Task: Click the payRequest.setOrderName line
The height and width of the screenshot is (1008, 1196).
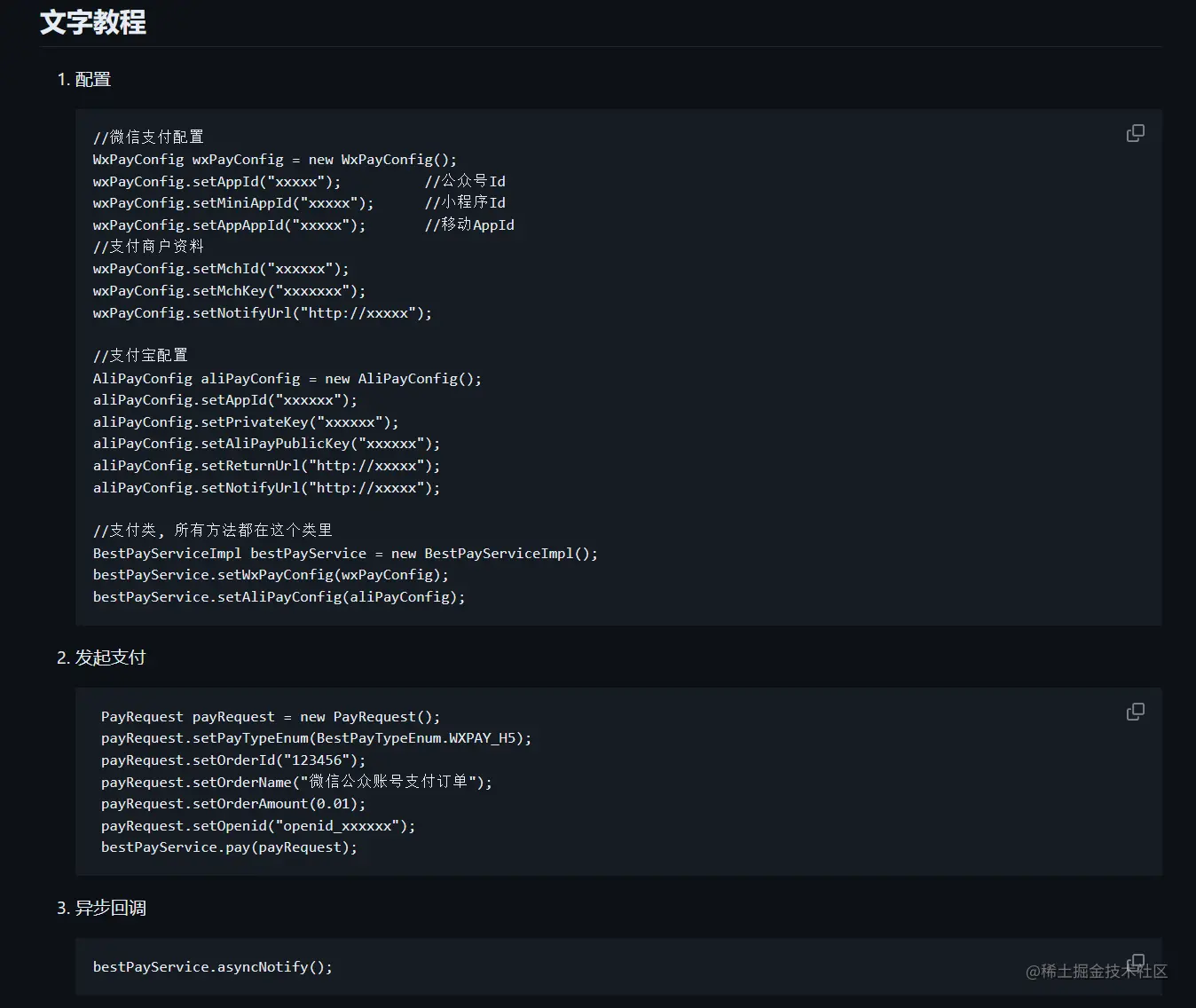Action: (296, 782)
